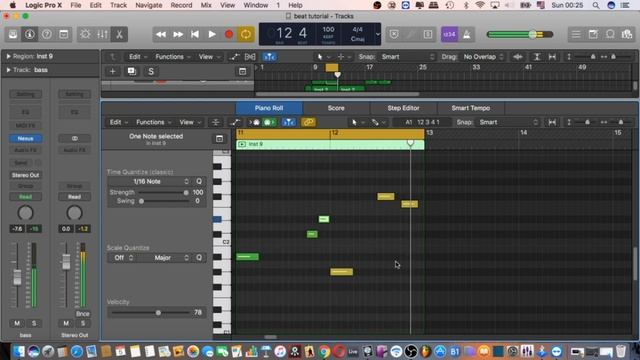This screenshot has height=360, width=640.
Task: Go to beginning of project
Action: (195, 34)
